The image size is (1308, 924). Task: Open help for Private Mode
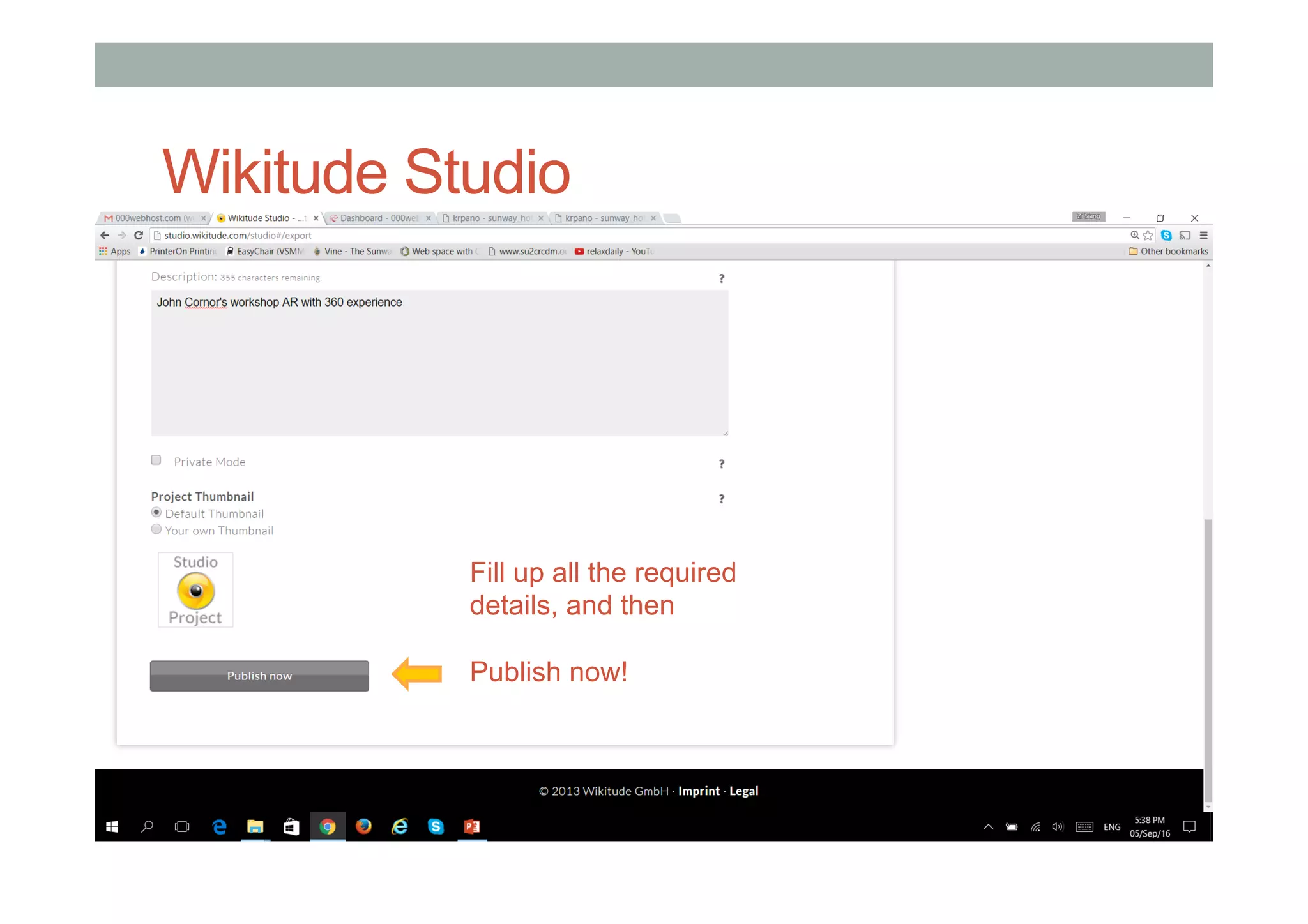(x=722, y=464)
